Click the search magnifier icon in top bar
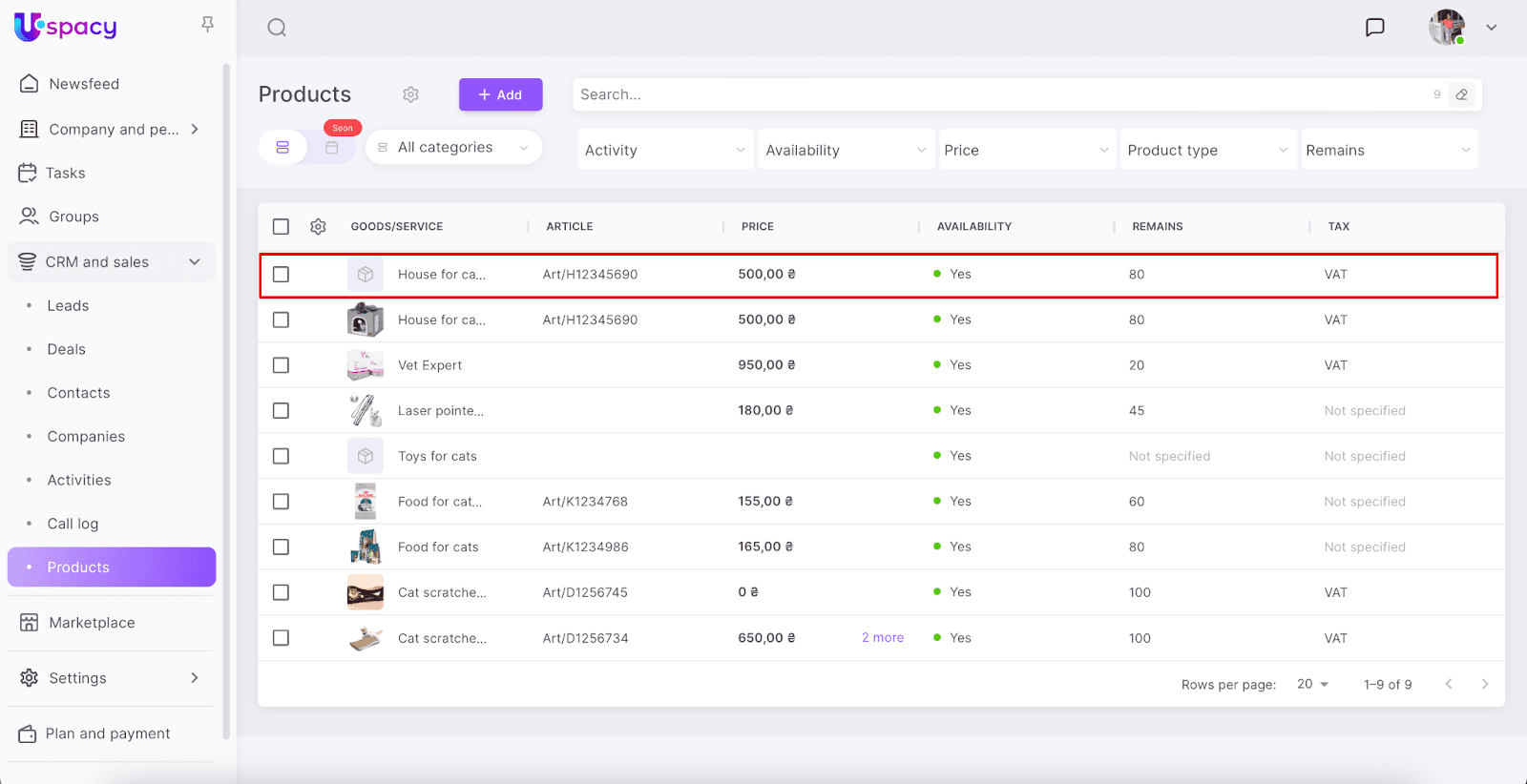The image size is (1527, 784). click(277, 28)
